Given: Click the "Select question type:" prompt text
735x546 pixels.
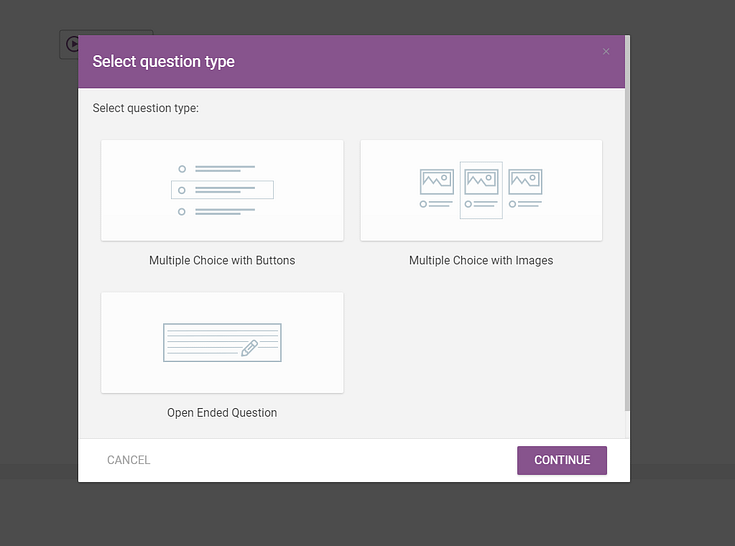Looking at the screenshot, I should (146, 108).
